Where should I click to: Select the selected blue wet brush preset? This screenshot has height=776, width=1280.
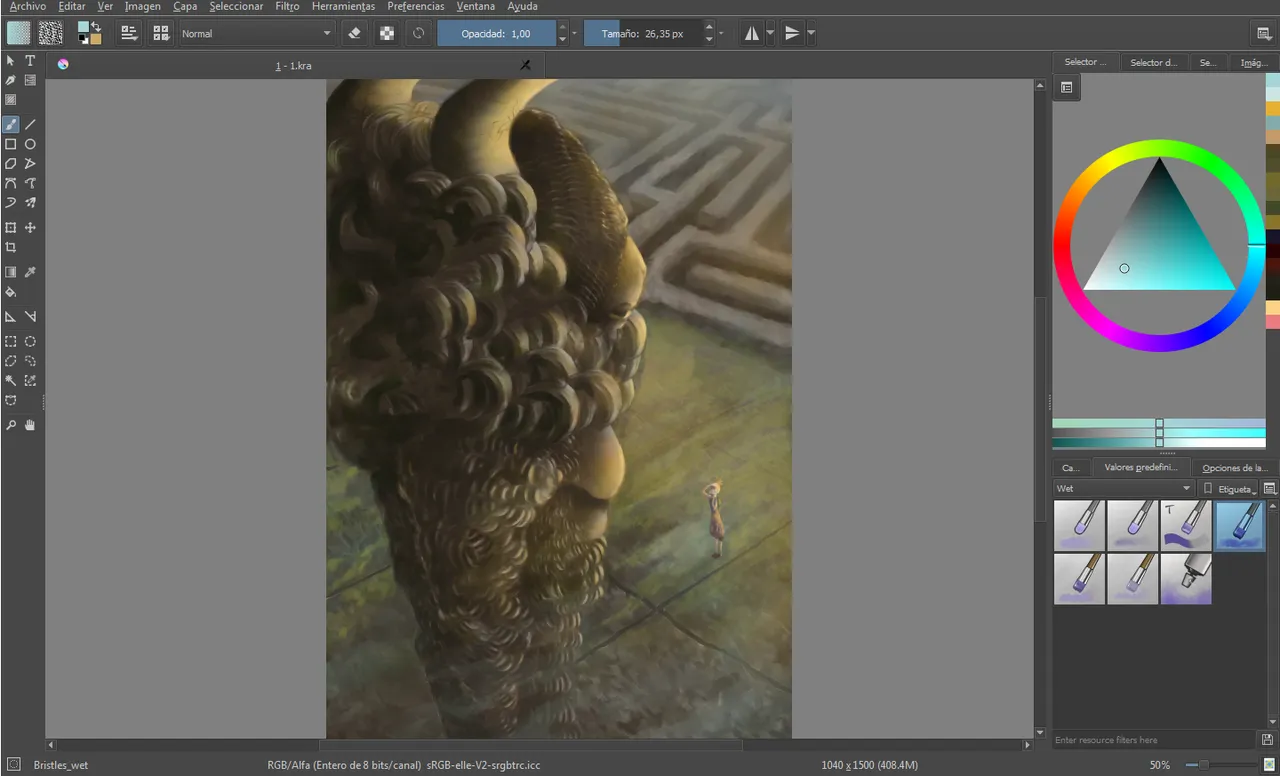click(1239, 526)
